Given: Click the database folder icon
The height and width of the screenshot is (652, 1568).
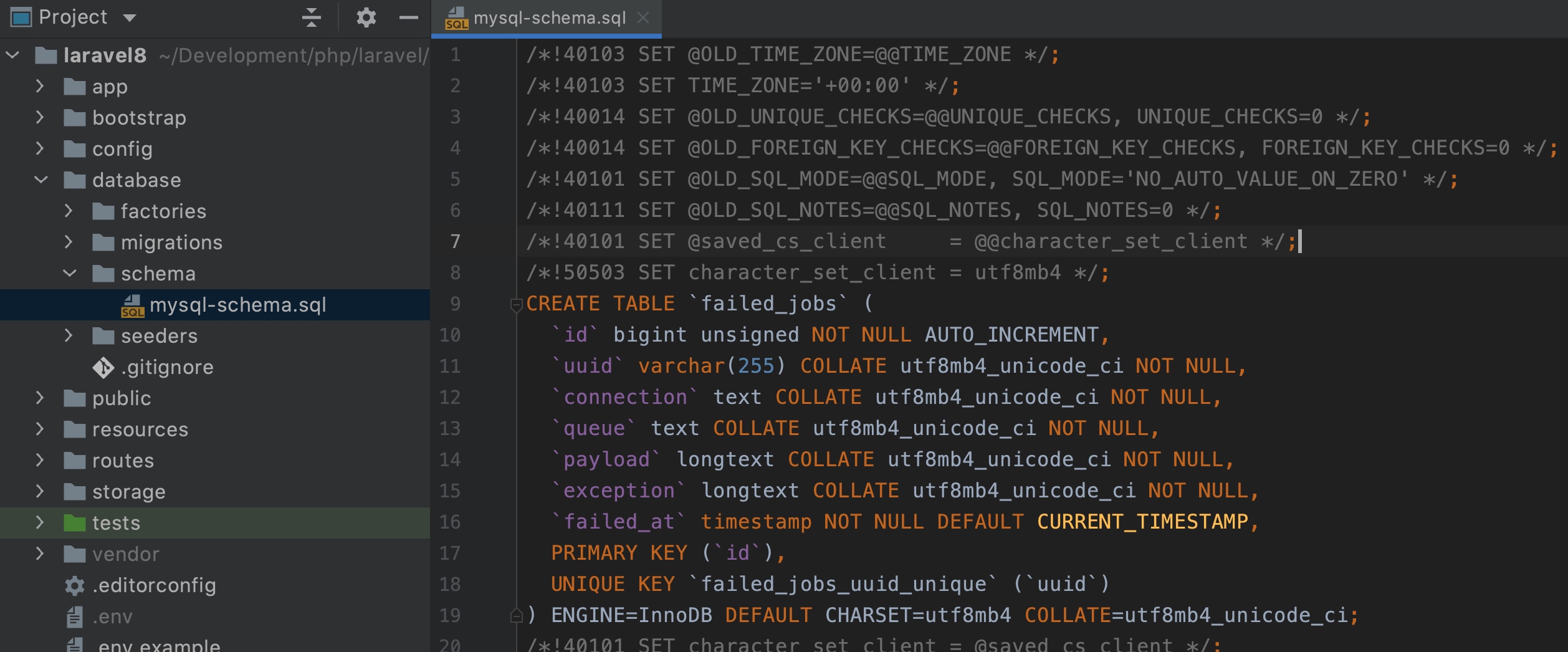Looking at the screenshot, I should point(75,180).
